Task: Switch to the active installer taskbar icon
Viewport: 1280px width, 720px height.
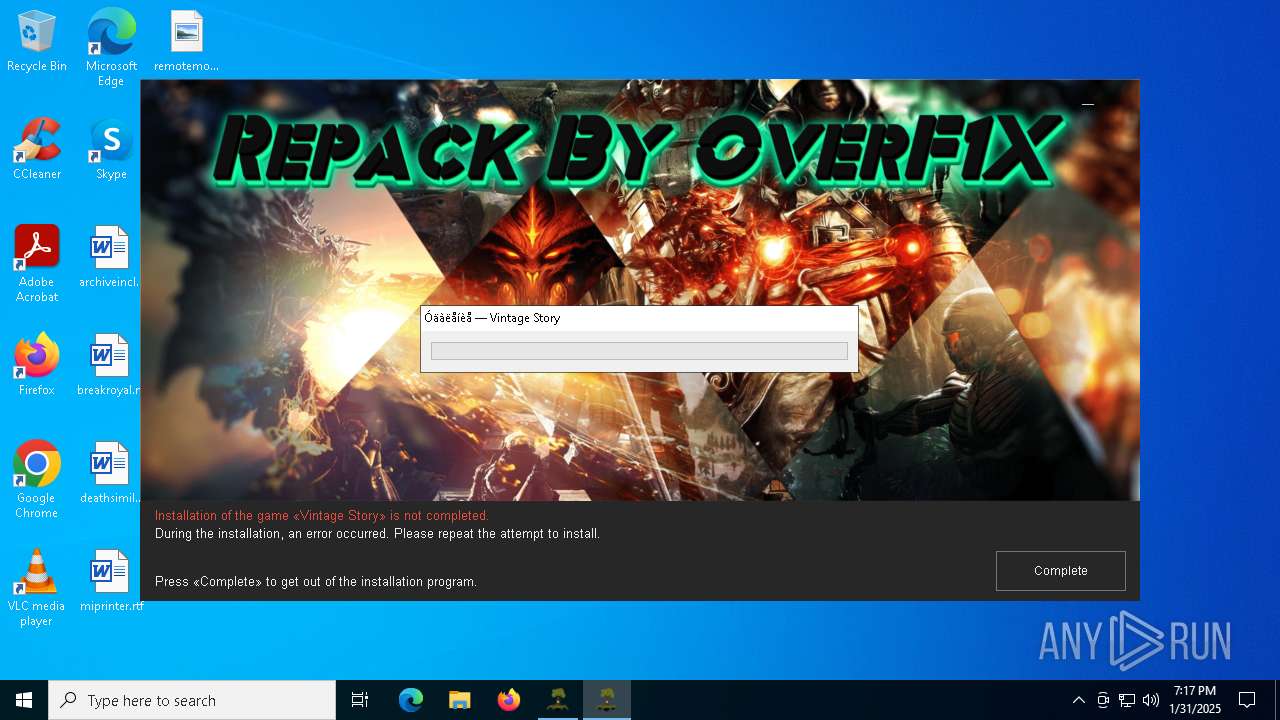Action: click(606, 700)
